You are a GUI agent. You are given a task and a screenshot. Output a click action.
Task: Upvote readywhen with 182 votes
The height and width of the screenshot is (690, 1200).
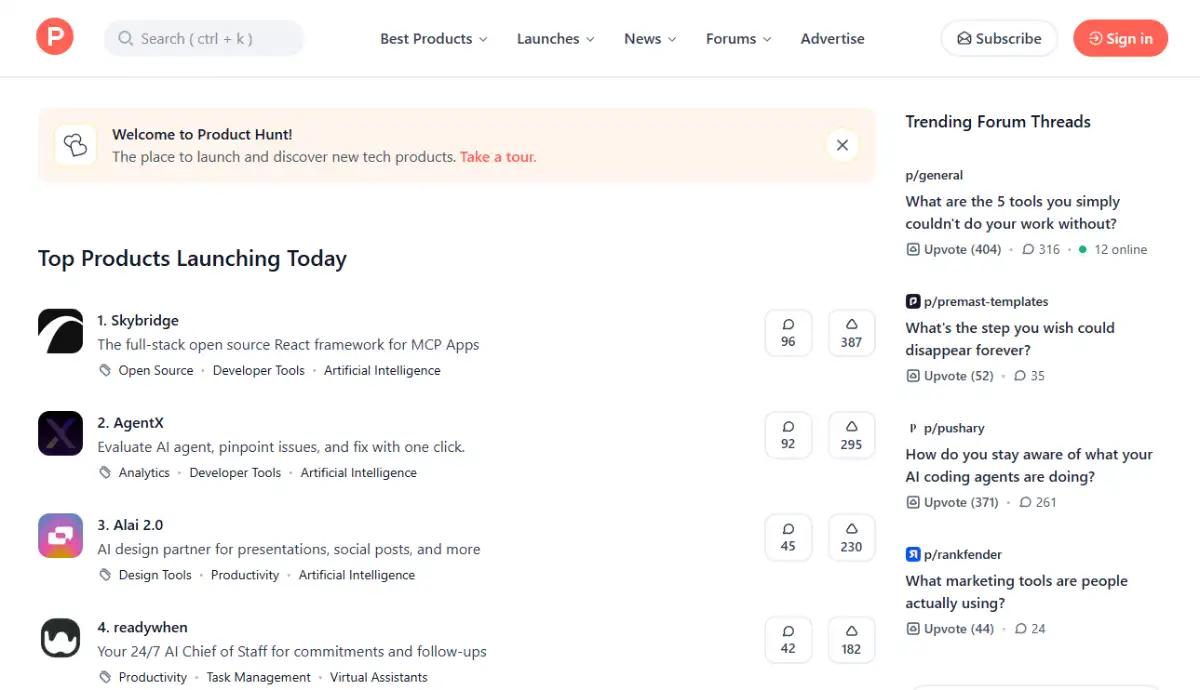[x=851, y=640]
